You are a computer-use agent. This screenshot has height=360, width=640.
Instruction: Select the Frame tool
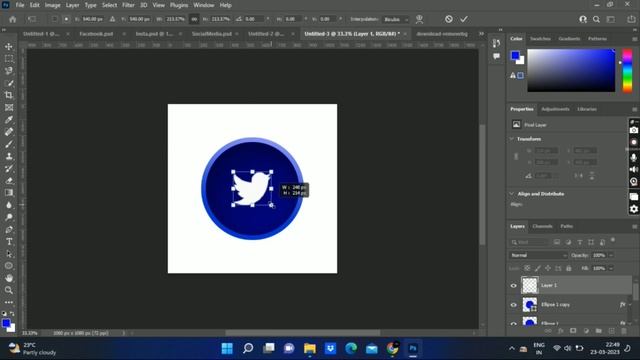coord(9,107)
